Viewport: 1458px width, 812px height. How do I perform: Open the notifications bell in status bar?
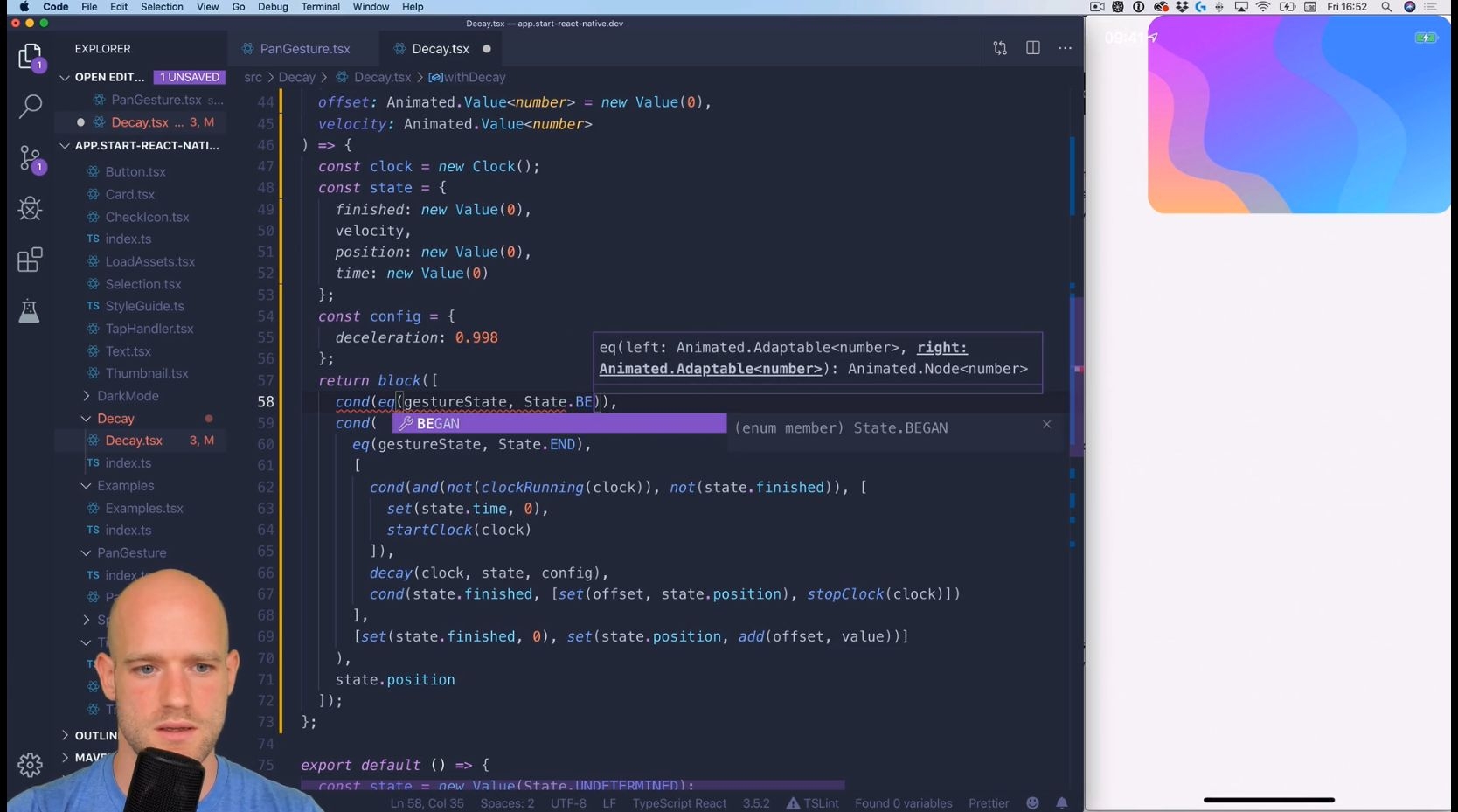click(x=1061, y=803)
